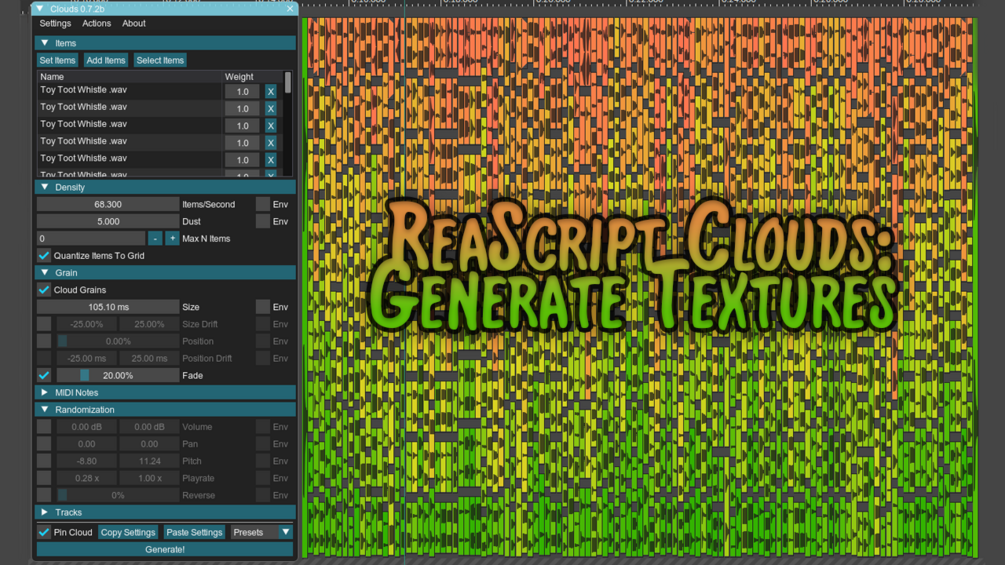Enable Env for Dust

(262, 221)
